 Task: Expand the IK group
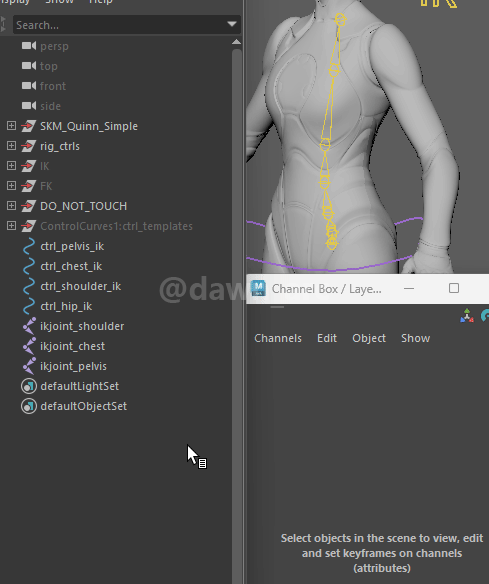click(x=12, y=166)
